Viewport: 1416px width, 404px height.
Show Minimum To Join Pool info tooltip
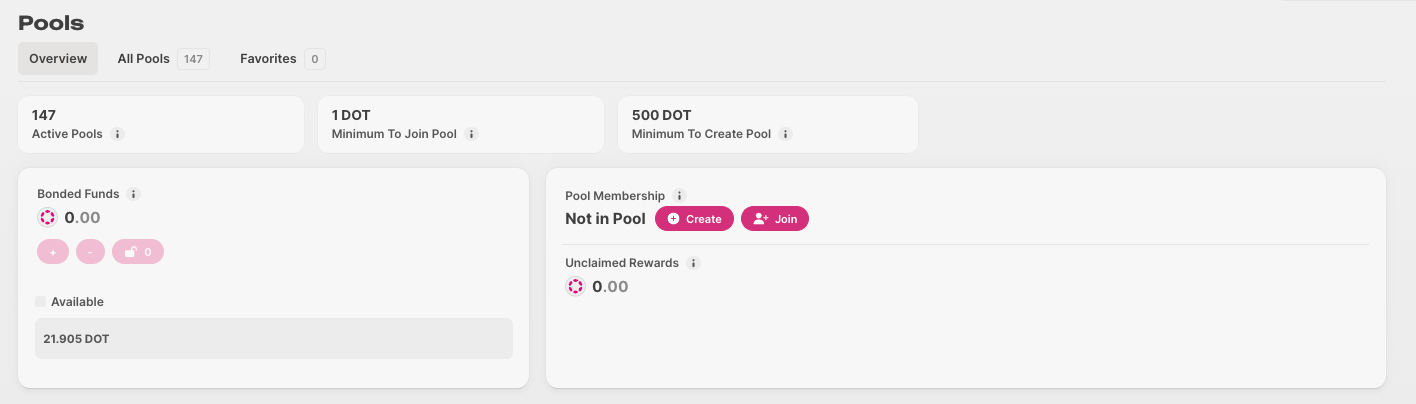(x=472, y=134)
